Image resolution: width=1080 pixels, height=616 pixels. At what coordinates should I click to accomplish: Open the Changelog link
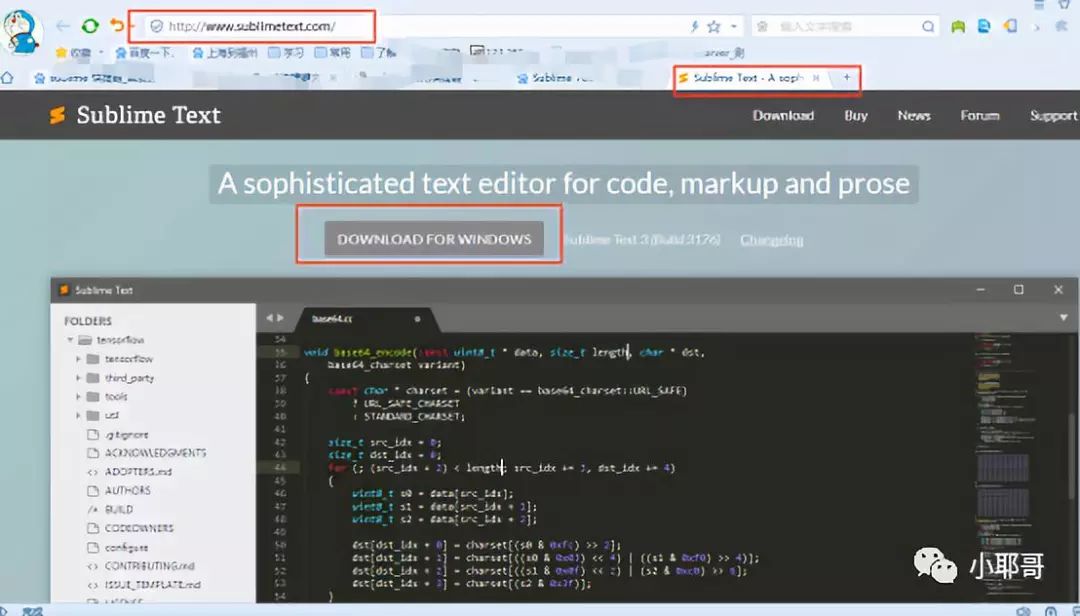[771, 240]
